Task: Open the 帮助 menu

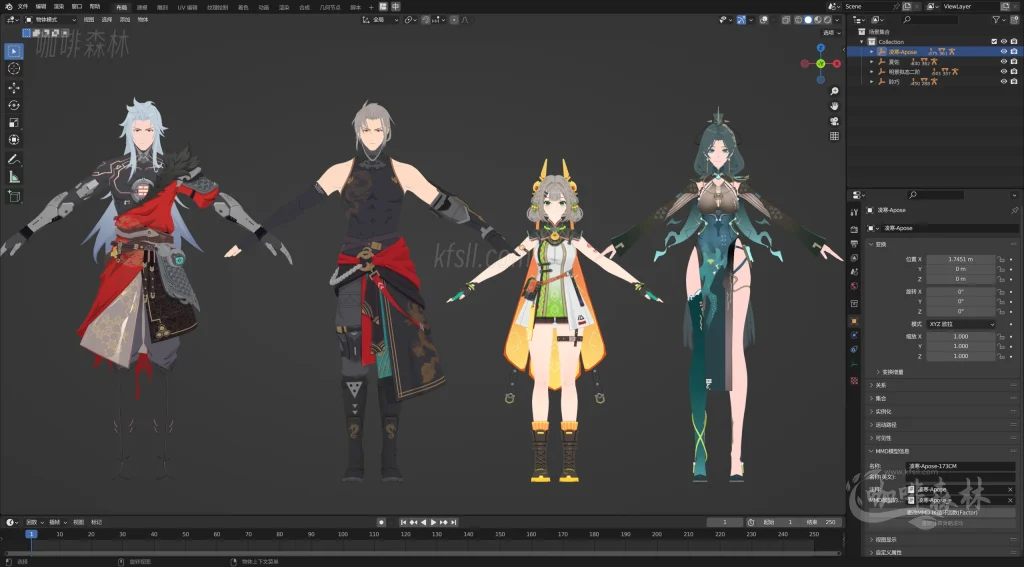Action: [x=95, y=7]
